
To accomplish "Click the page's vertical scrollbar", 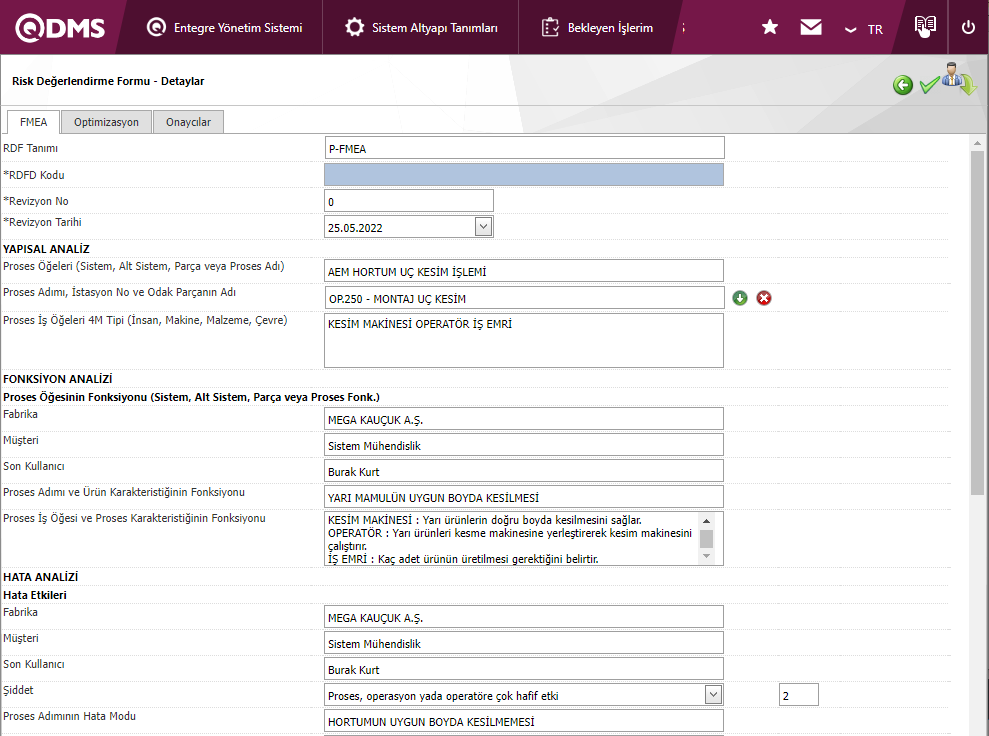I will [977, 320].
